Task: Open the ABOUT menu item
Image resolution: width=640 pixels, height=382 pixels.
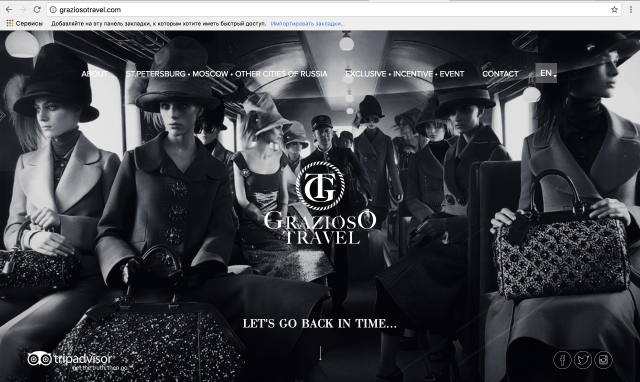Action: (95, 74)
